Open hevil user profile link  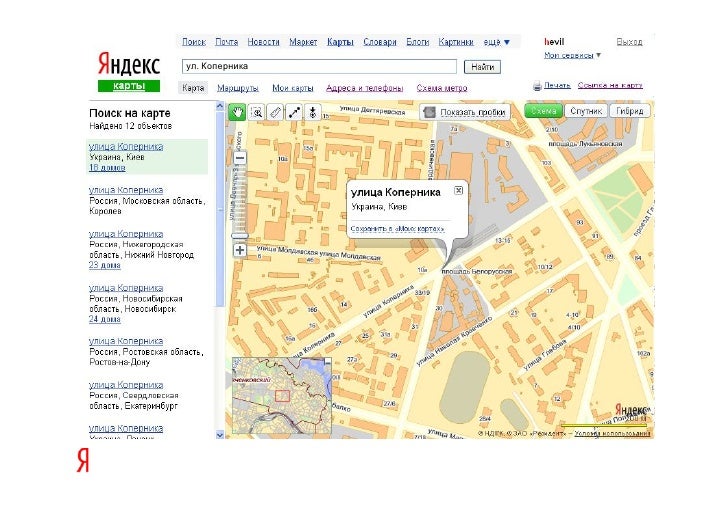pyautogui.click(x=554, y=42)
